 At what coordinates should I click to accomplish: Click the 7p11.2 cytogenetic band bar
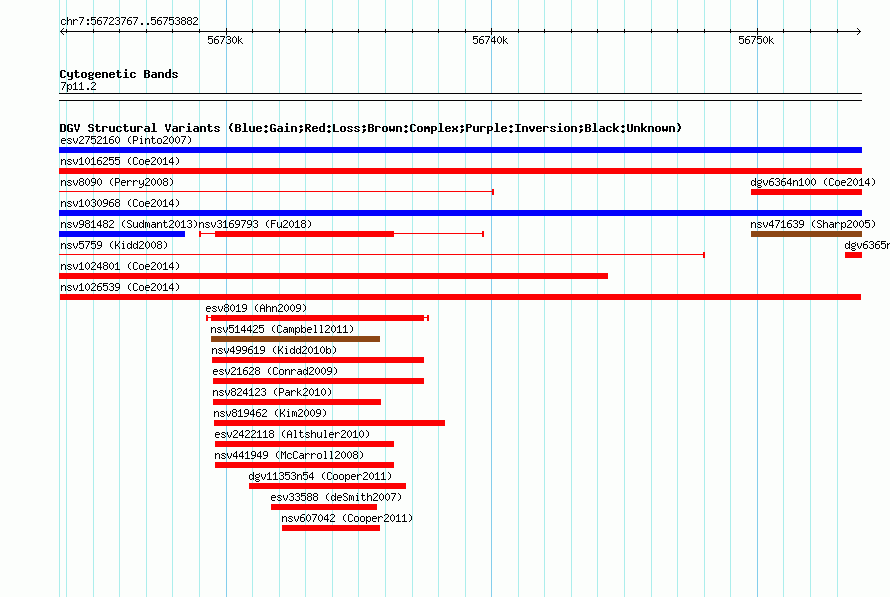pyautogui.click(x=460, y=97)
